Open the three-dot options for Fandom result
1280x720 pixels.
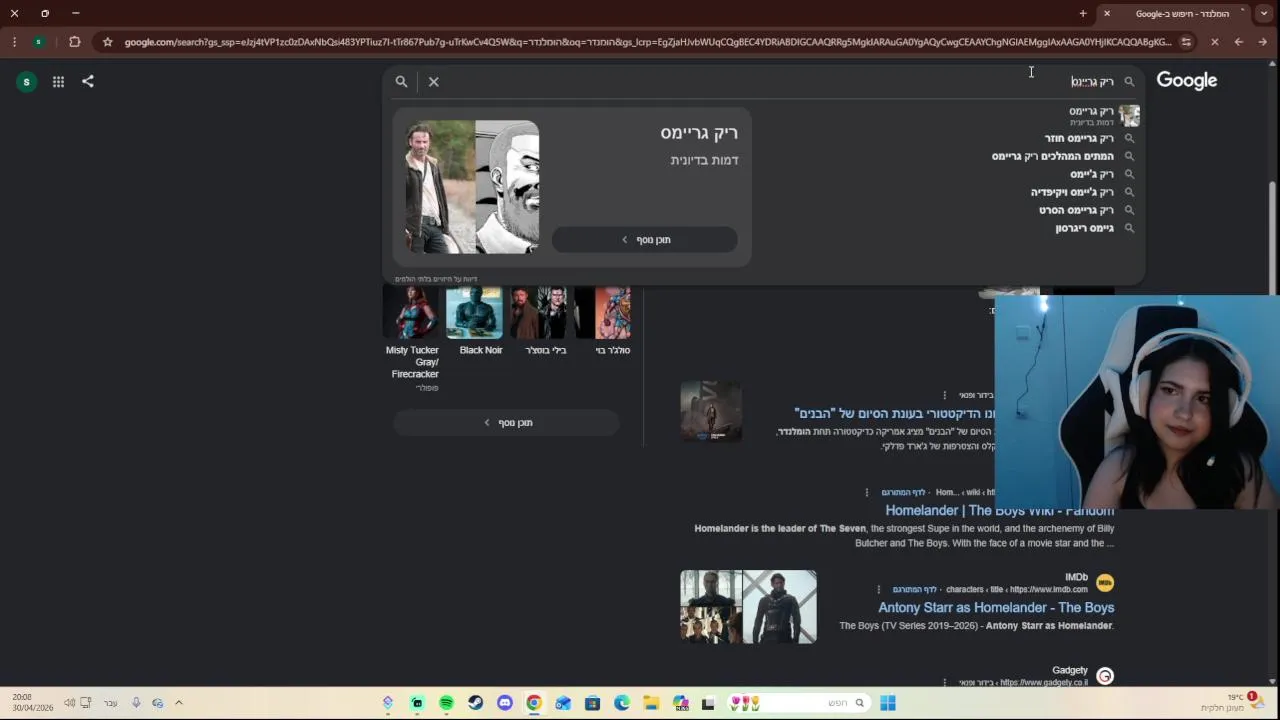coord(867,492)
